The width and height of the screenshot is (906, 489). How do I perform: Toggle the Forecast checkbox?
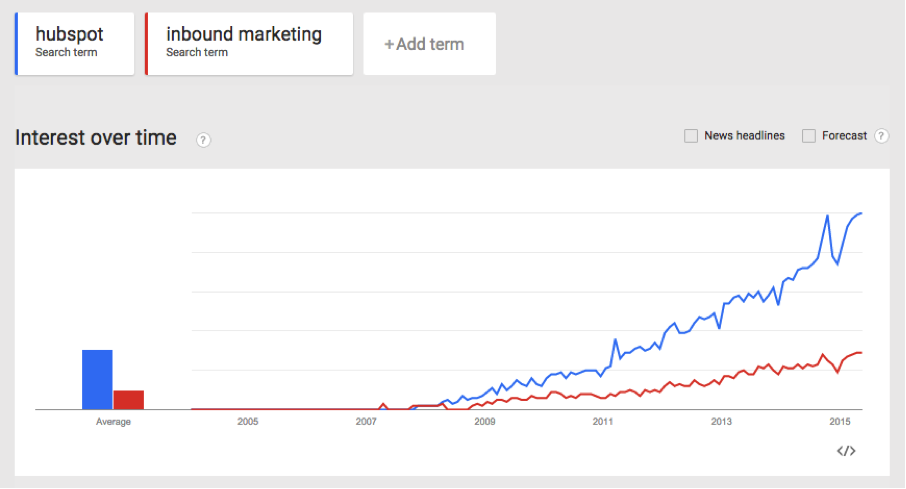(809, 136)
